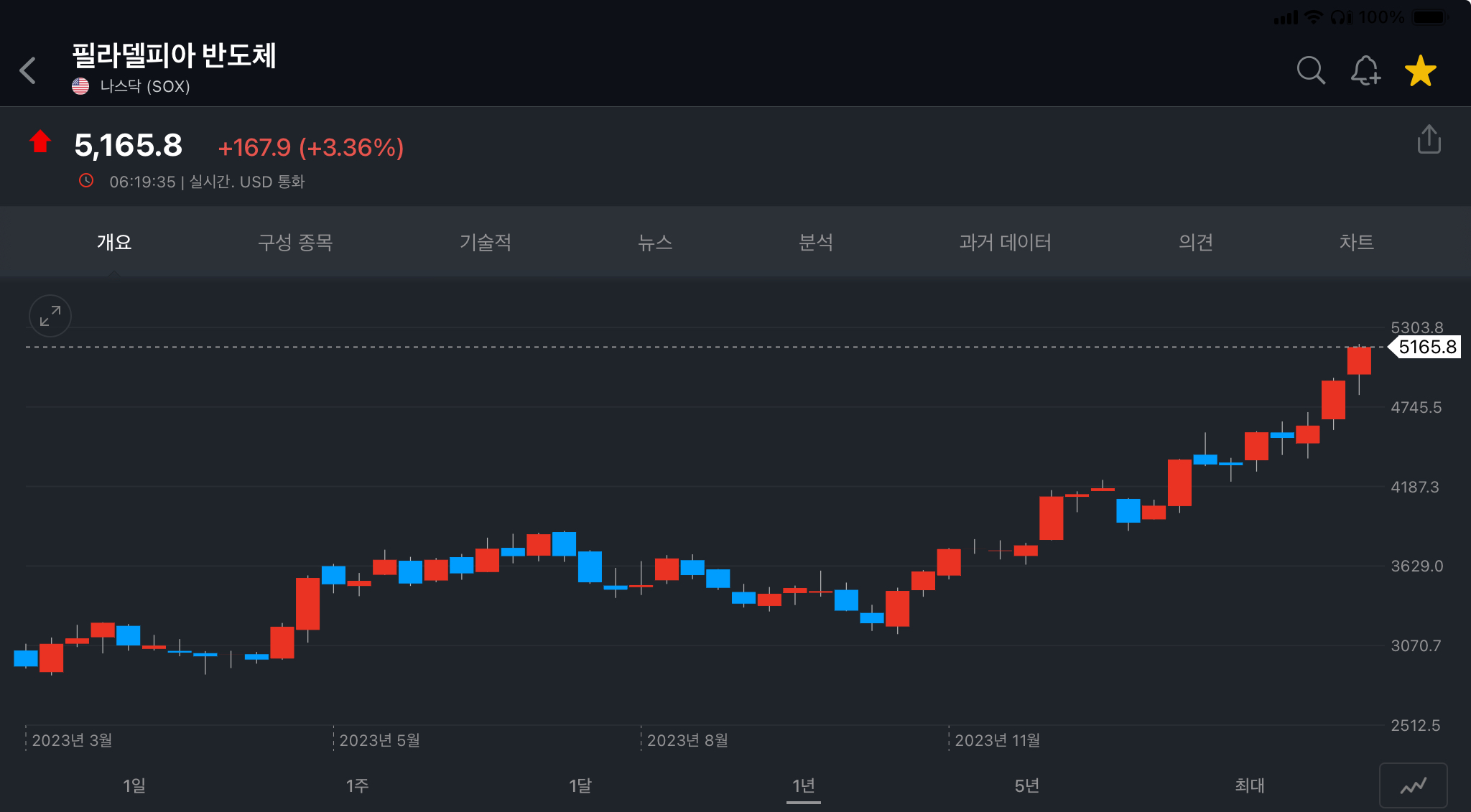
Task: Set chart range to 1달
Action: point(580,785)
